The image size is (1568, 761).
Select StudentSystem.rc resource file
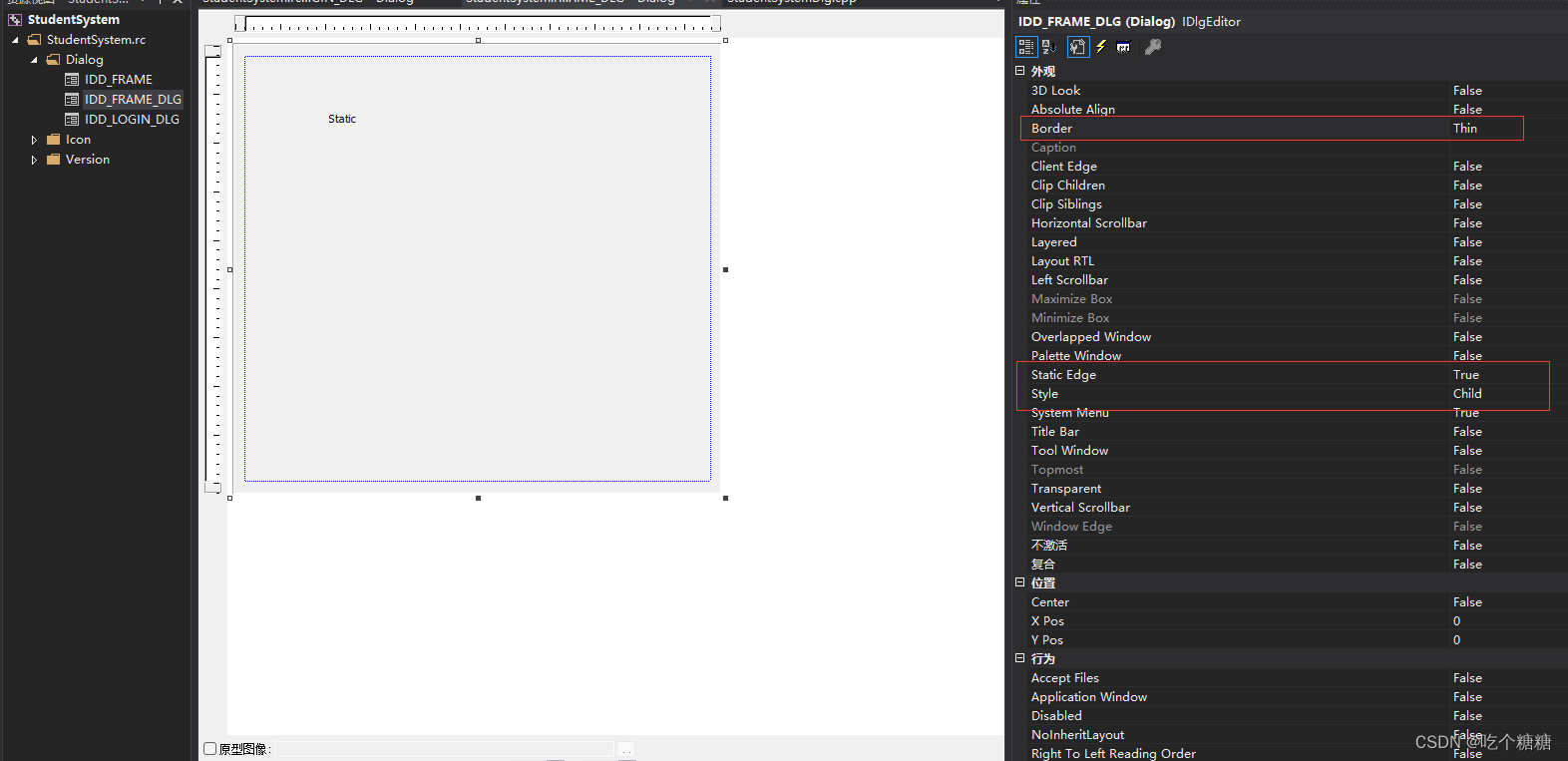click(96, 40)
